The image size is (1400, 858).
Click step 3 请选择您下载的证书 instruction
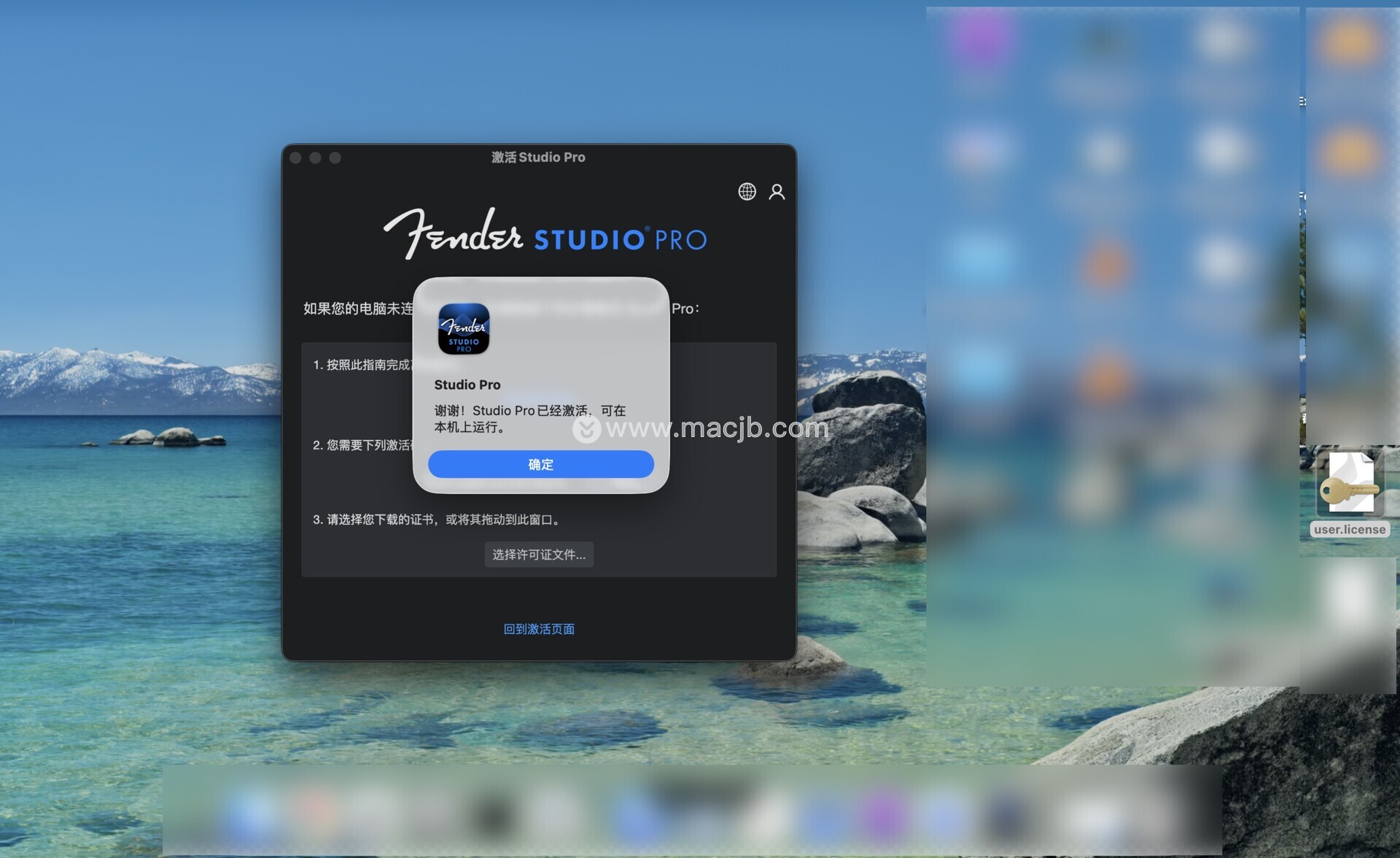coord(437,519)
